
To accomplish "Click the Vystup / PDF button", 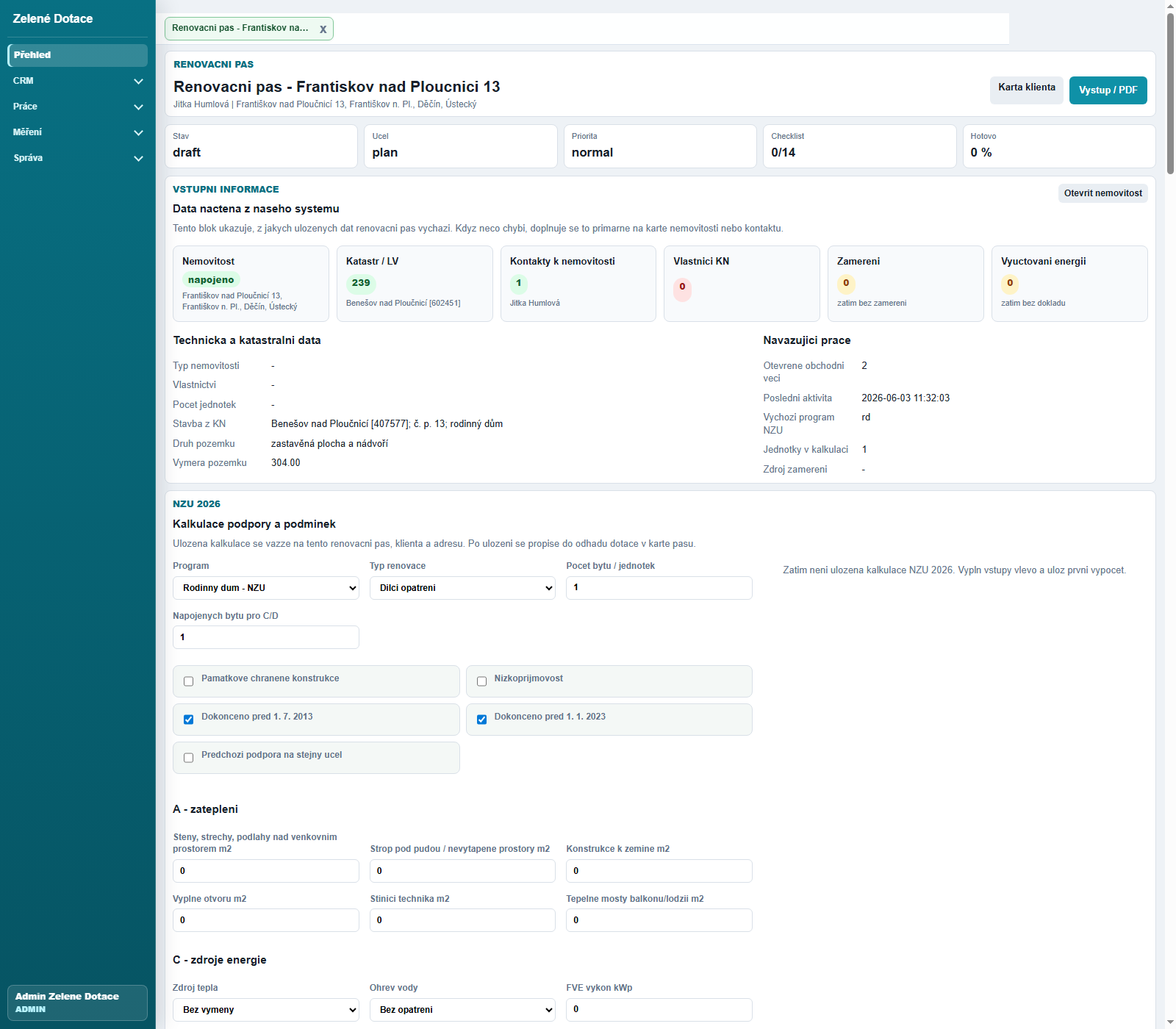I will point(1108,90).
